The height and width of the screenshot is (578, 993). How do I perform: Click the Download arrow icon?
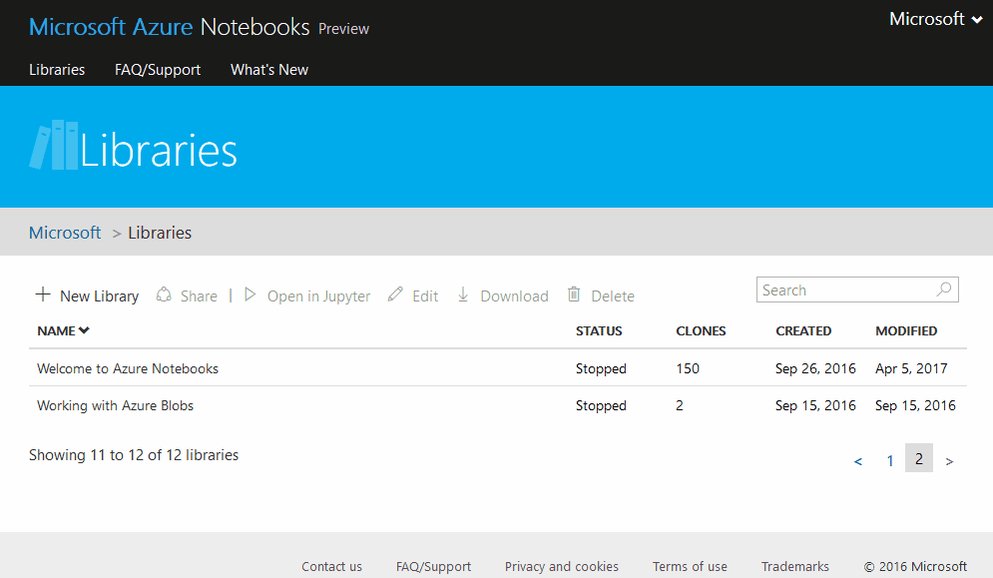point(463,294)
